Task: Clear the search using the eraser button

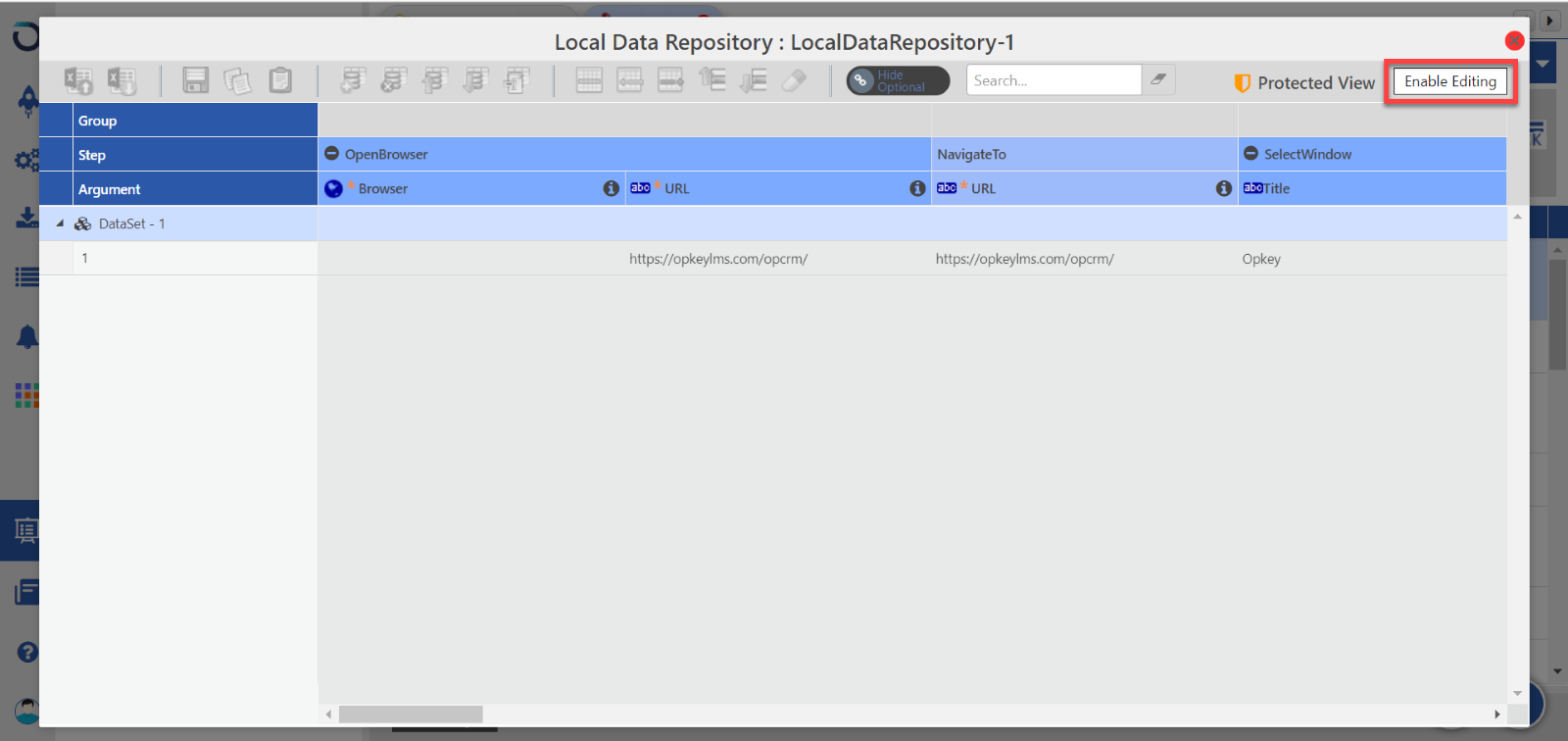Action: point(1158,80)
